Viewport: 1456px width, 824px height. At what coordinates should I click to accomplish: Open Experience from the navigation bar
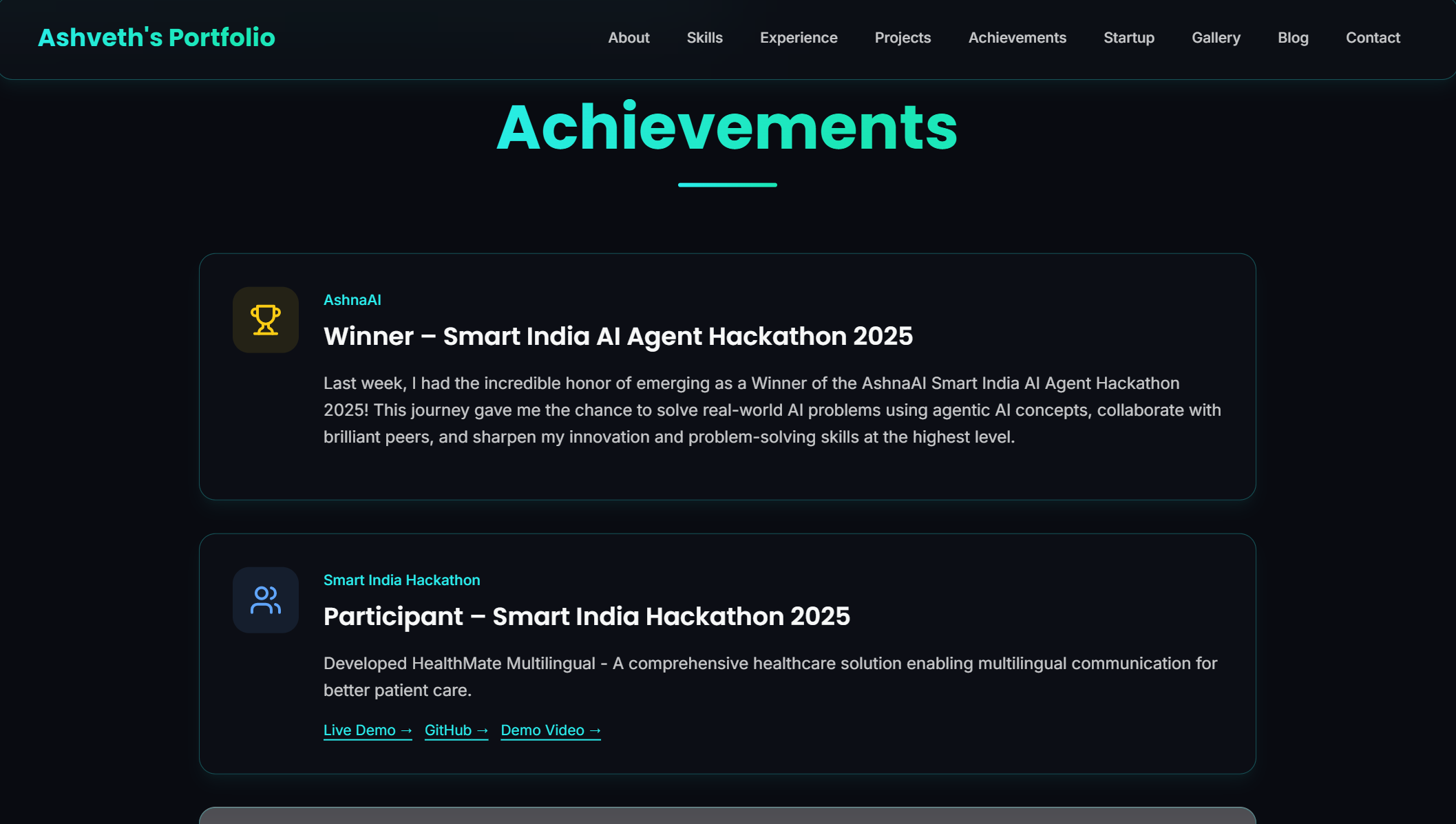pos(799,38)
